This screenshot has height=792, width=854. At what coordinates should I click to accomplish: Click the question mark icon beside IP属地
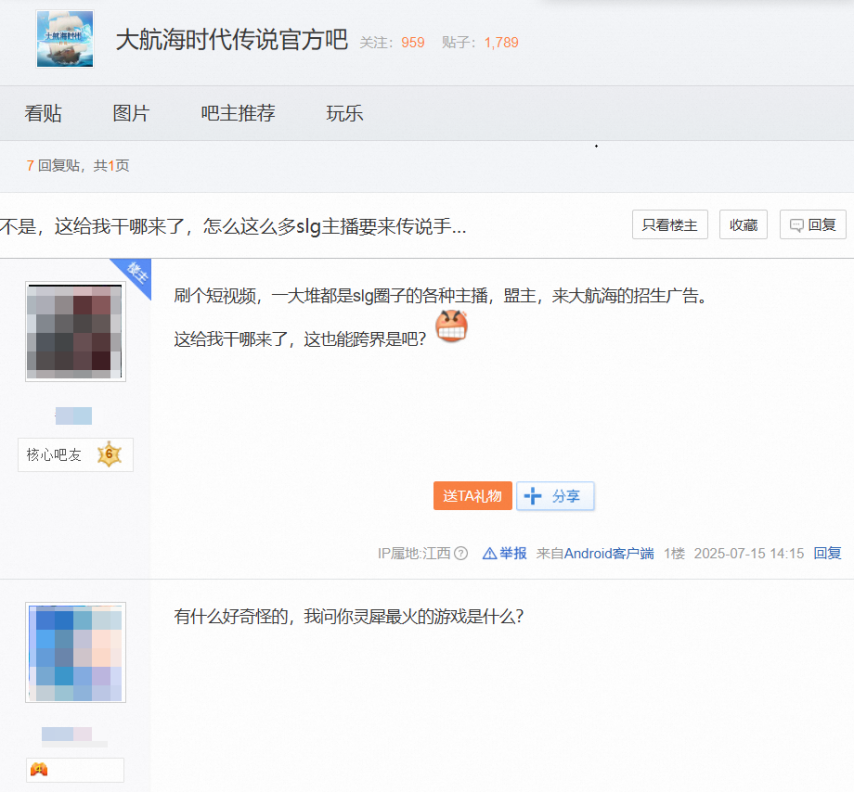coord(461,553)
